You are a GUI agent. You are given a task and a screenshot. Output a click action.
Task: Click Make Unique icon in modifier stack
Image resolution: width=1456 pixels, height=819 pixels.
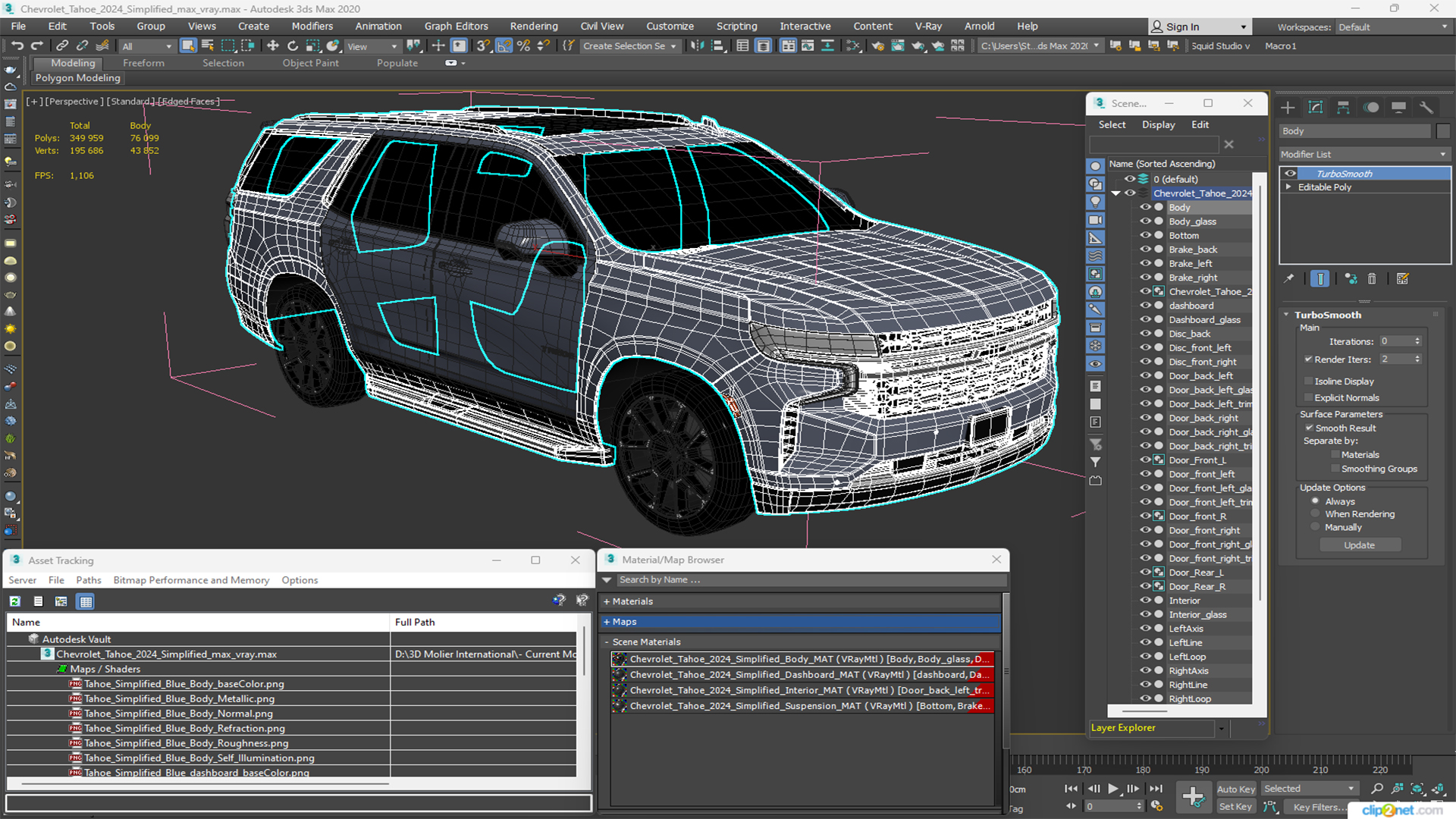coord(1351,279)
